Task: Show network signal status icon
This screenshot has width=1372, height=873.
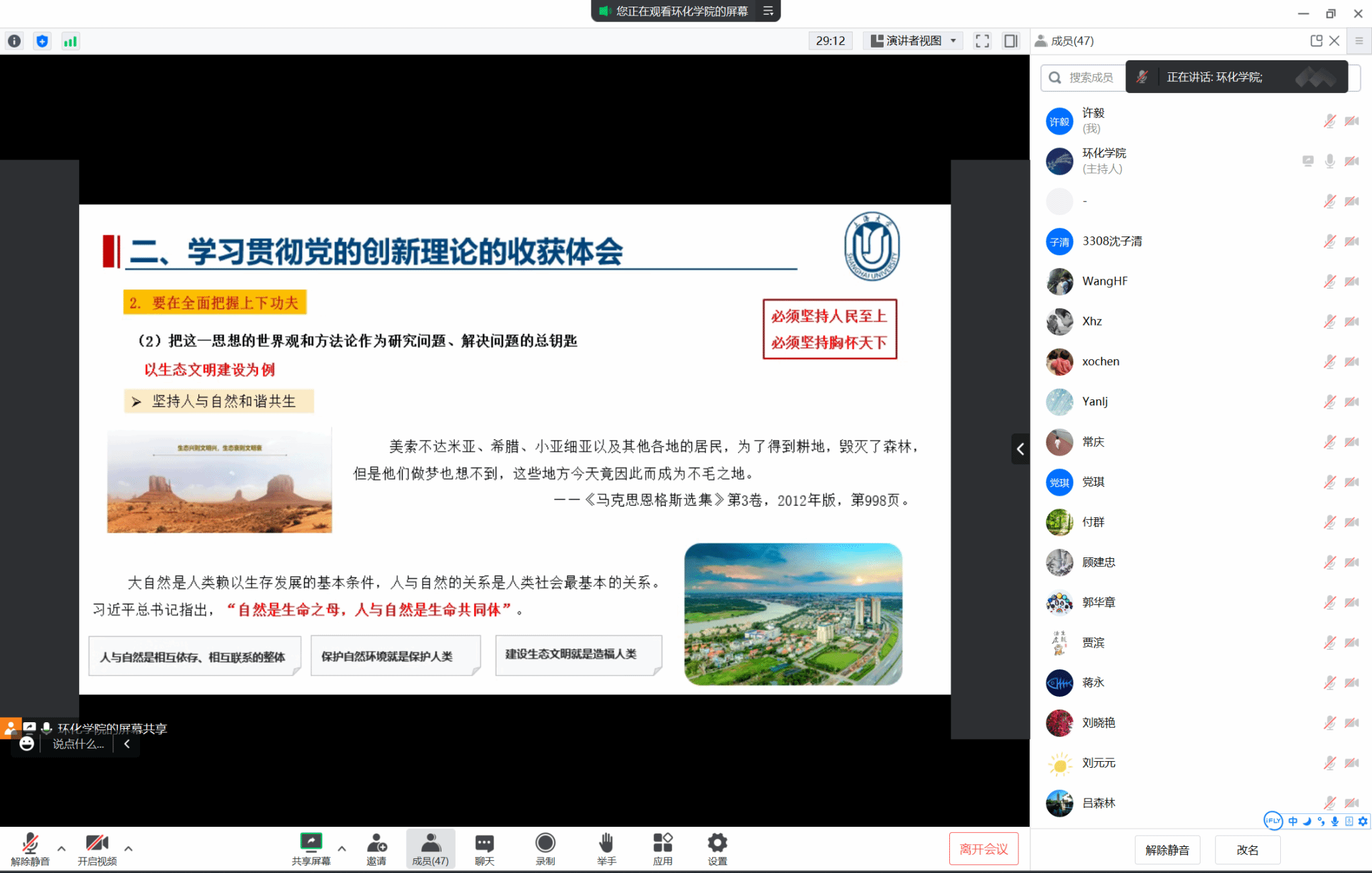Action: point(70,41)
